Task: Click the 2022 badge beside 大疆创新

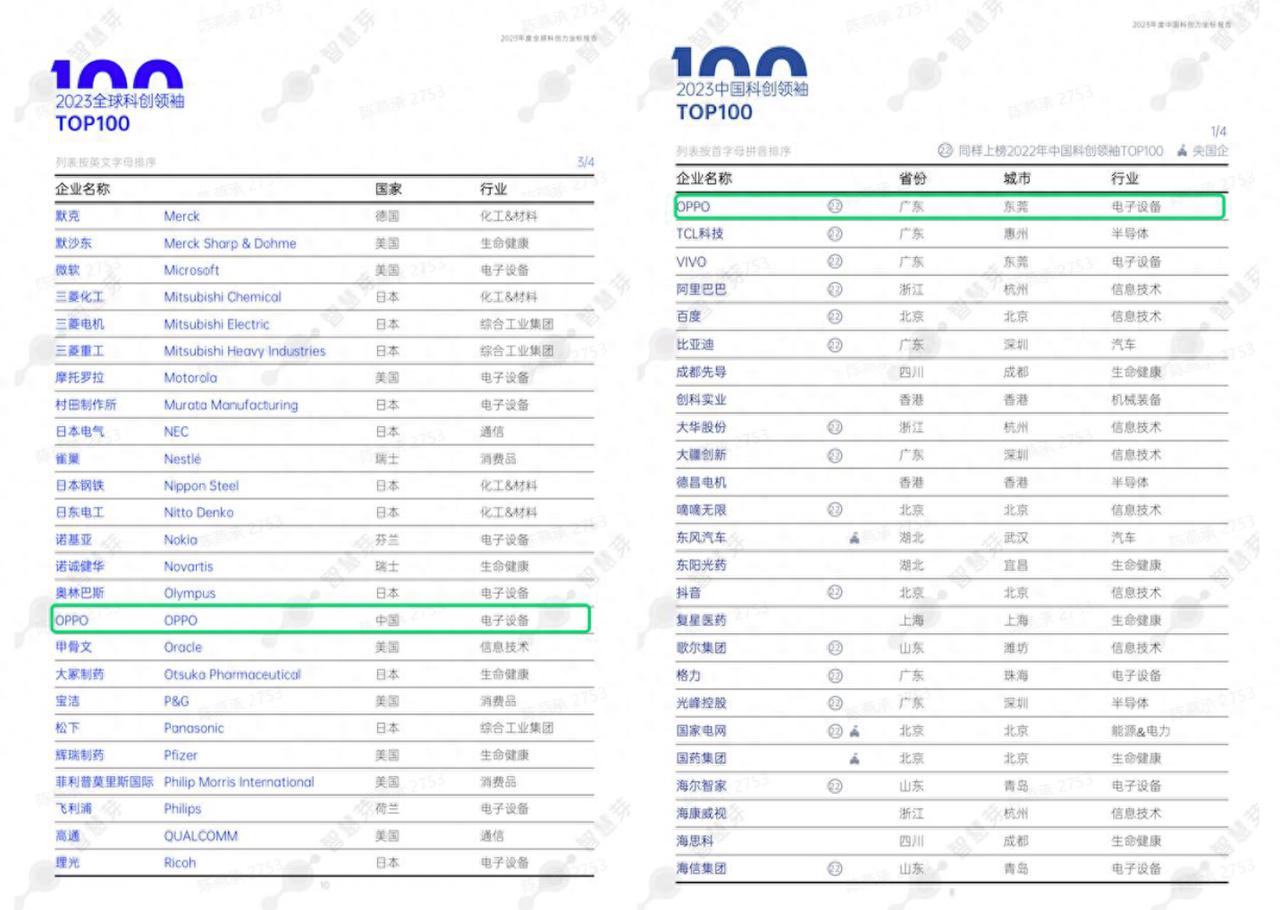Action: point(835,455)
